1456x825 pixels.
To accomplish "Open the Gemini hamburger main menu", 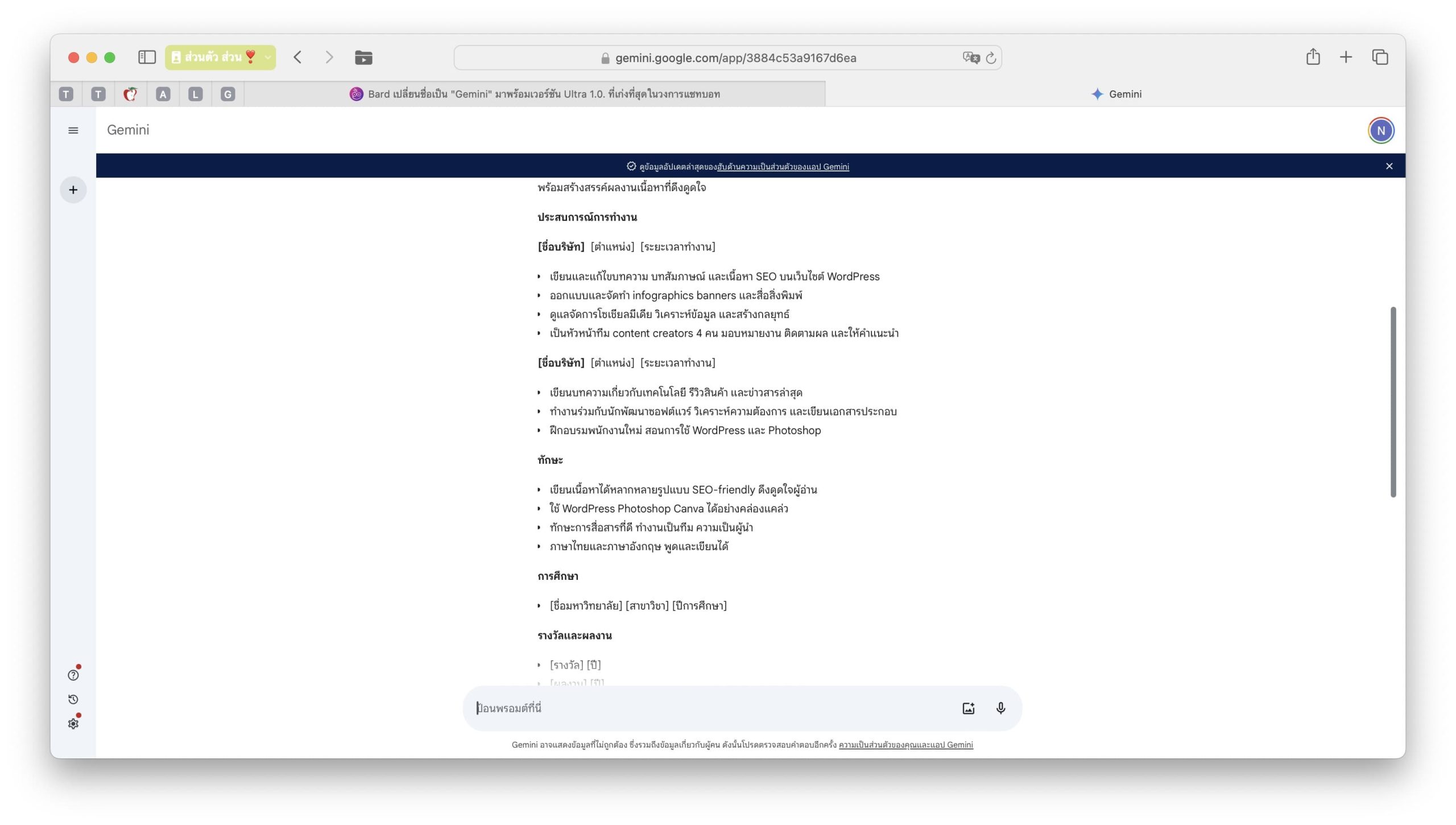I will 73,130.
